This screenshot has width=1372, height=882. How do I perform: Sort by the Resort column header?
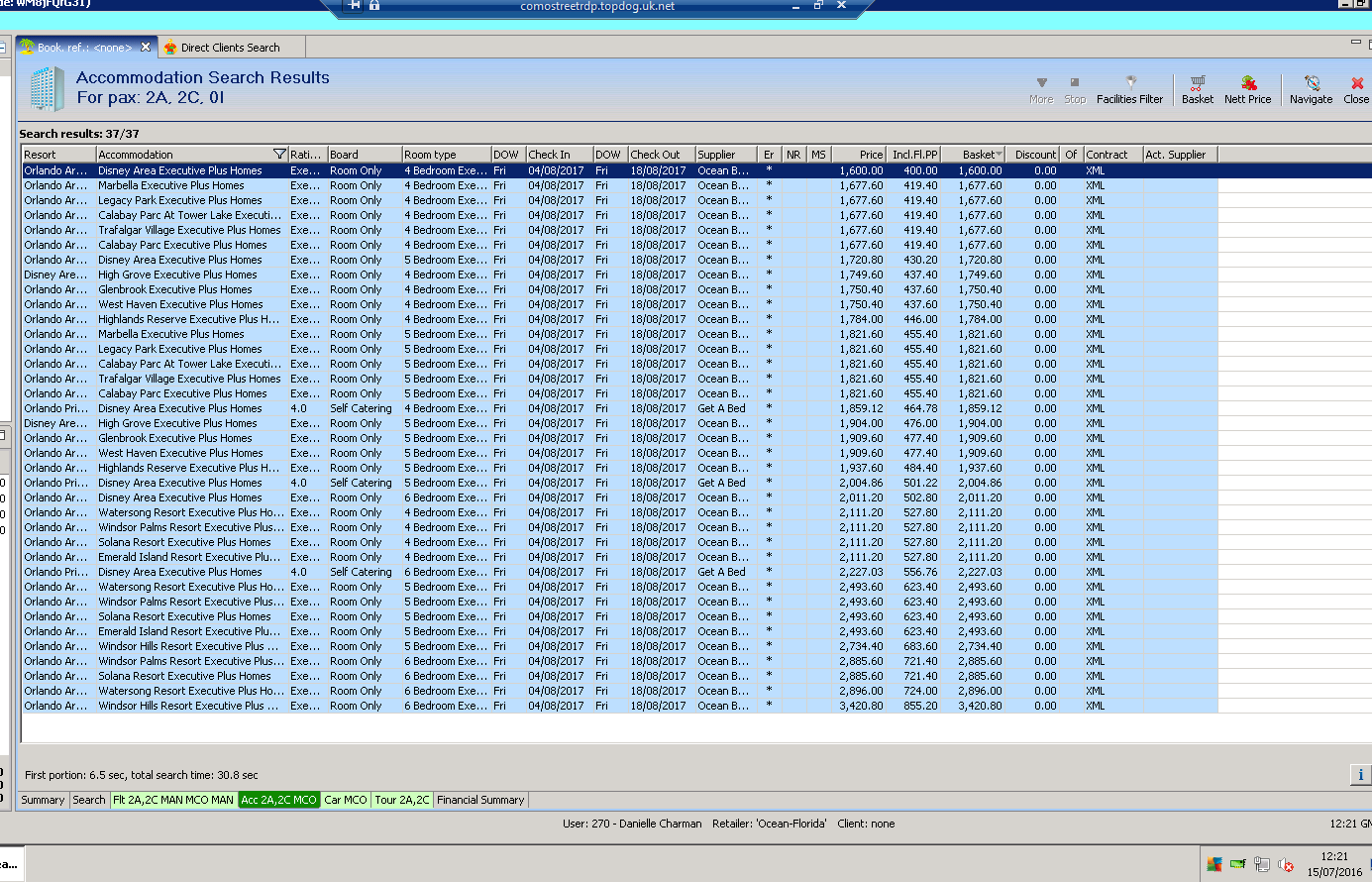click(x=59, y=155)
